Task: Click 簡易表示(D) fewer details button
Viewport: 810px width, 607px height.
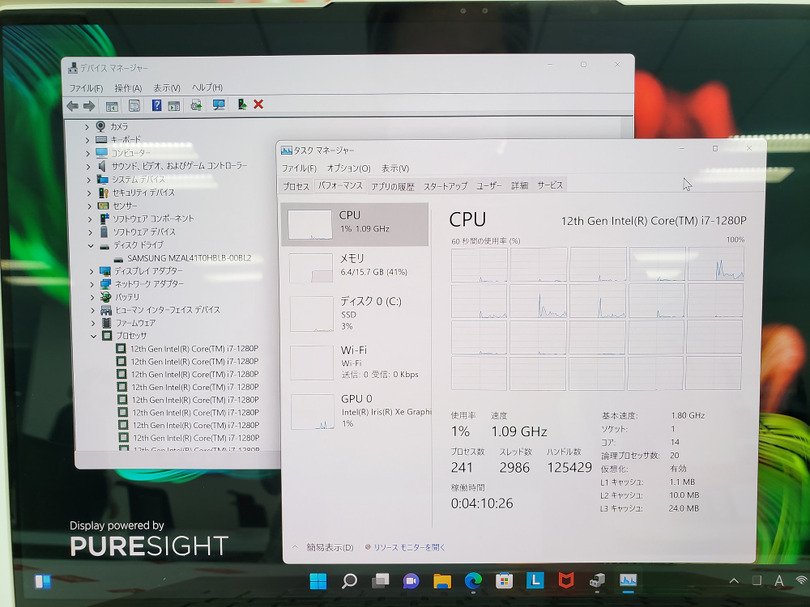Action: [330, 547]
